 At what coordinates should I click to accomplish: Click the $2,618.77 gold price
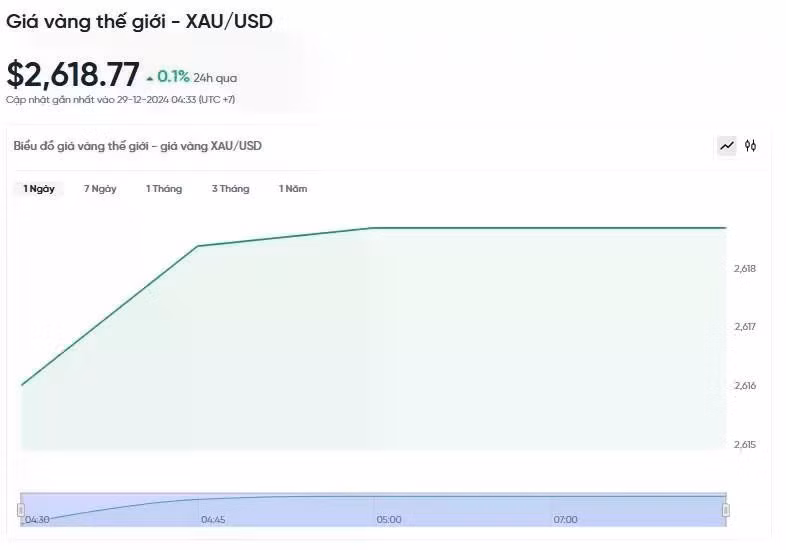tap(73, 74)
